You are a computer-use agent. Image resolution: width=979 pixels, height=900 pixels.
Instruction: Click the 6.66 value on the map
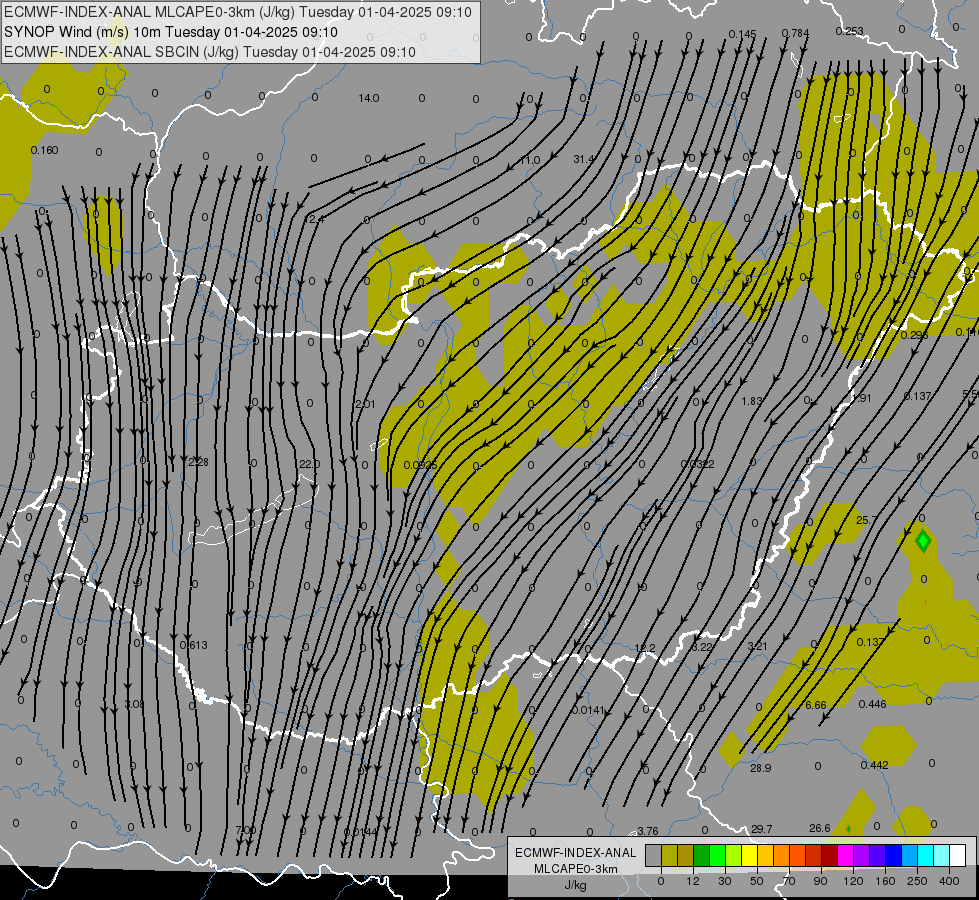point(815,705)
